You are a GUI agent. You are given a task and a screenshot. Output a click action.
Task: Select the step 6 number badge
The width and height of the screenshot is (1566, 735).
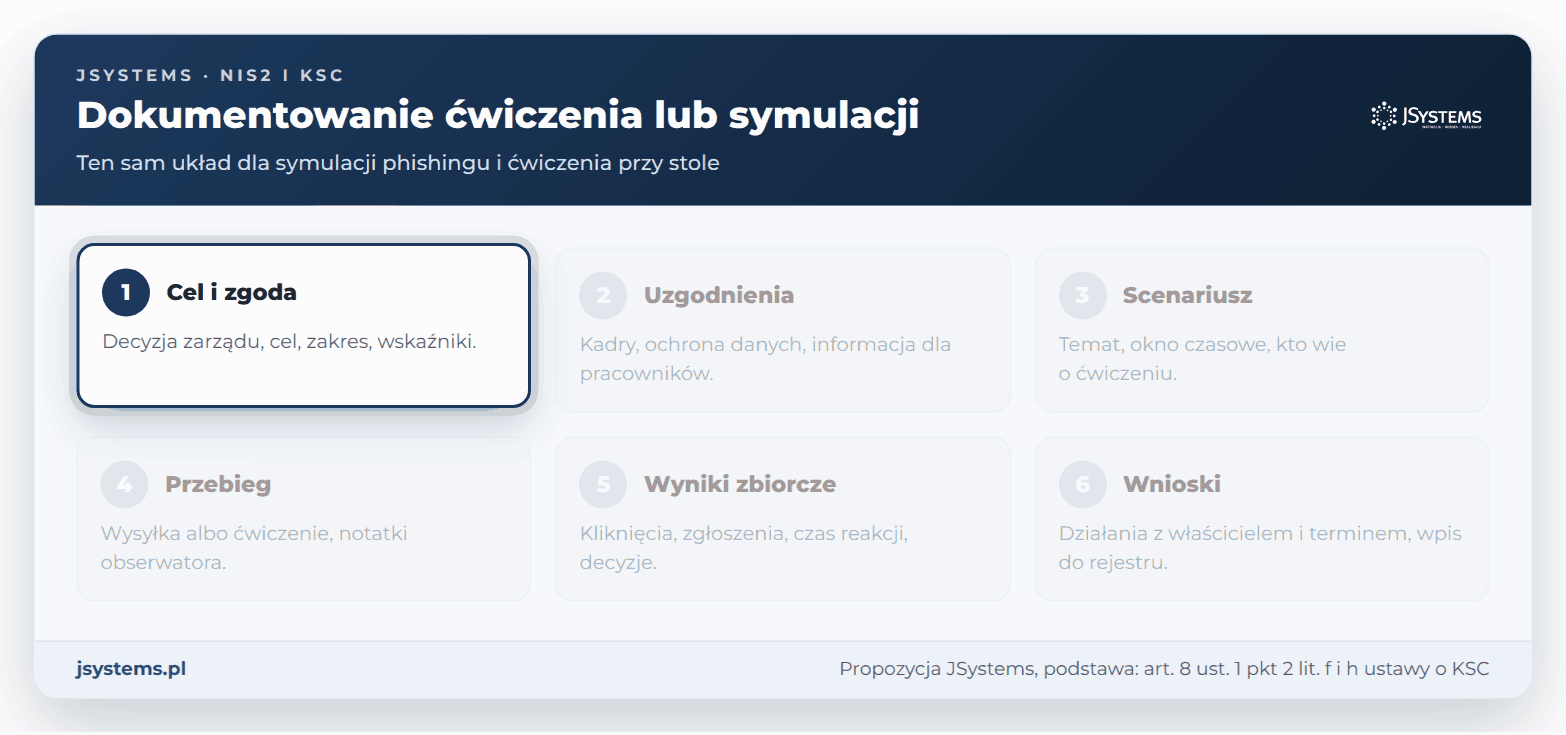[x=1083, y=484]
